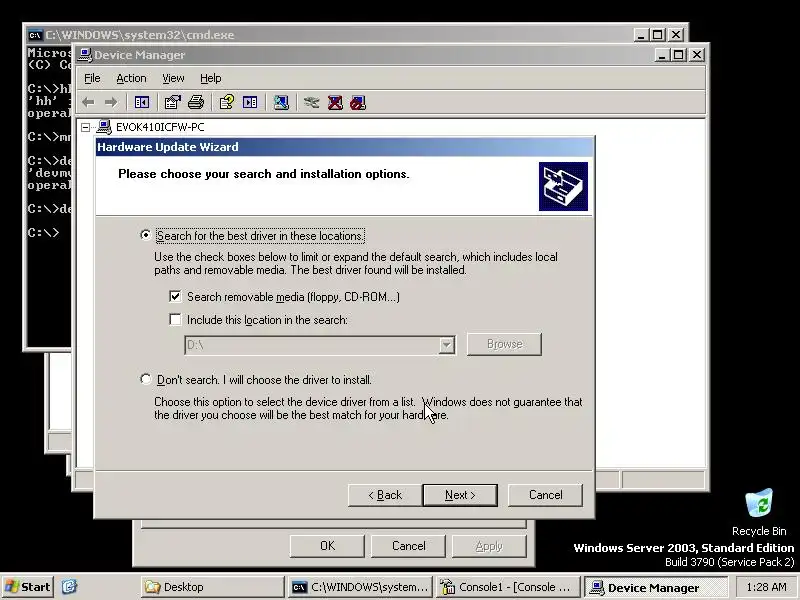Click the Scan for hardware changes icon

[x=281, y=103]
